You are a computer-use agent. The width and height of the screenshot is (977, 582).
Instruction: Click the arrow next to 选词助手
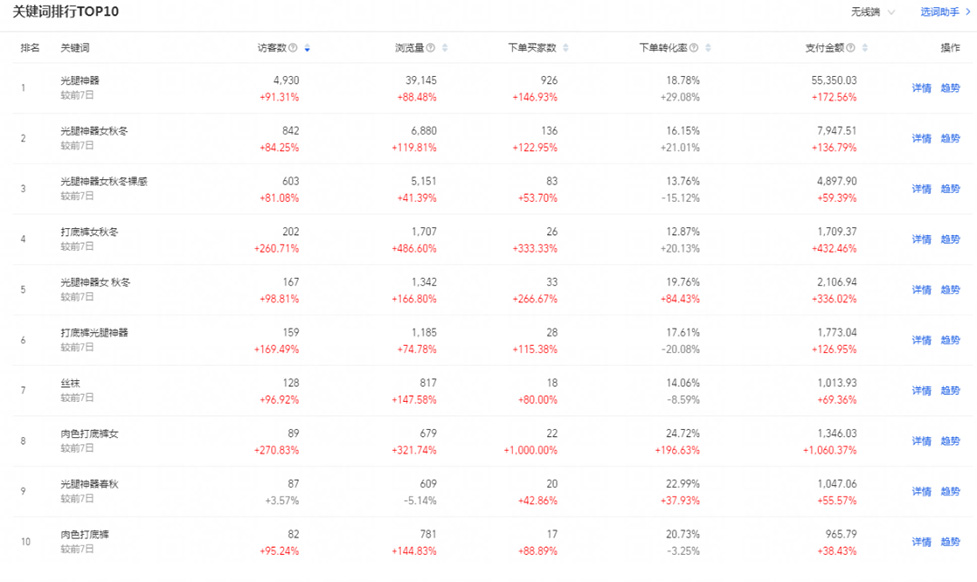[x=967, y=12]
